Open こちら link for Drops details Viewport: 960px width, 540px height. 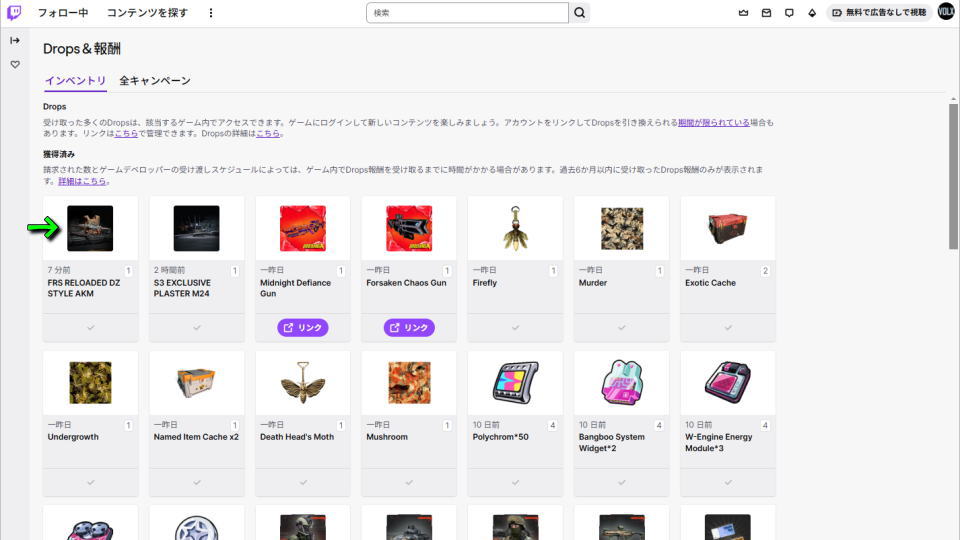268,133
